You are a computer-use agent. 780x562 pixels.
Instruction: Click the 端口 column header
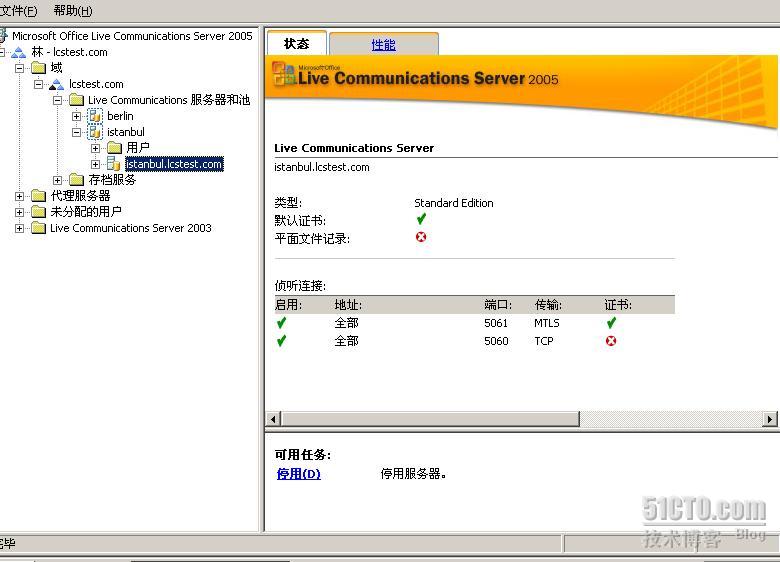(x=498, y=304)
